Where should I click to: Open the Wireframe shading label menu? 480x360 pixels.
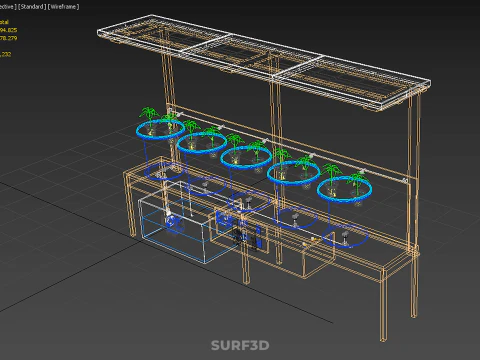[63, 7]
